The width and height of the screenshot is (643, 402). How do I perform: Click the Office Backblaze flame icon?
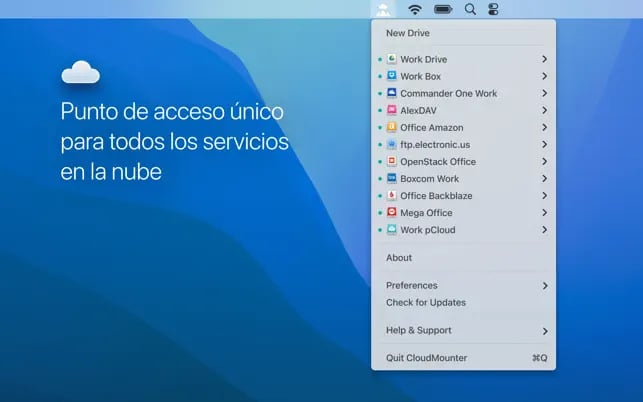[392, 196]
